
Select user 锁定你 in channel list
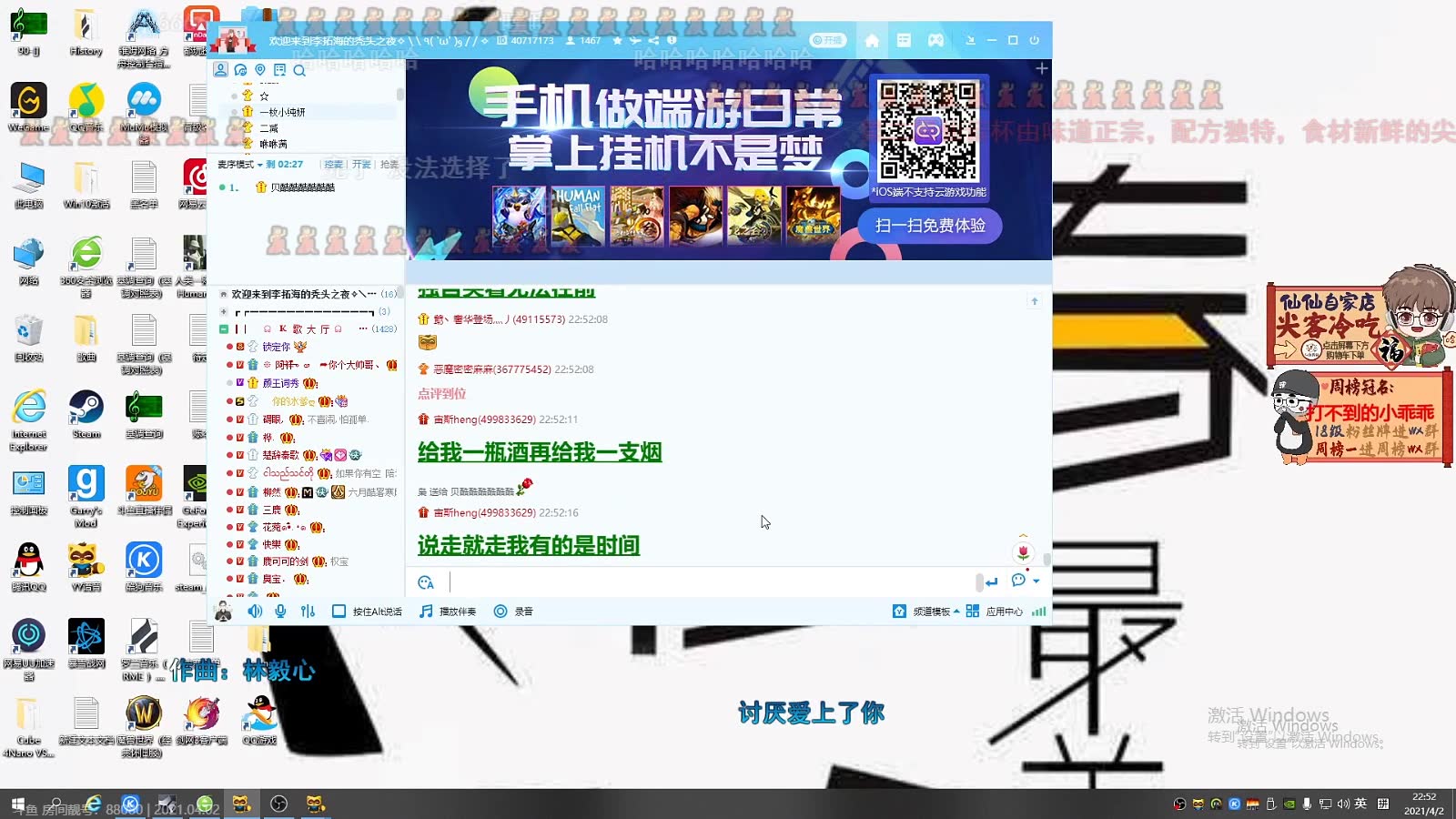pyautogui.click(x=276, y=347)
